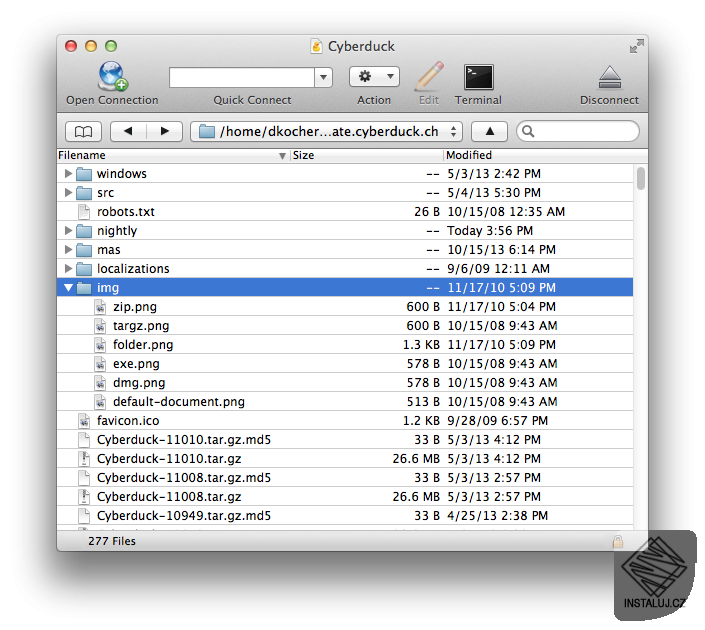Select the file Cyberduck-11010.tar.gz.md5
Screen dimensions: 705x630
click(x=184, y=440)
